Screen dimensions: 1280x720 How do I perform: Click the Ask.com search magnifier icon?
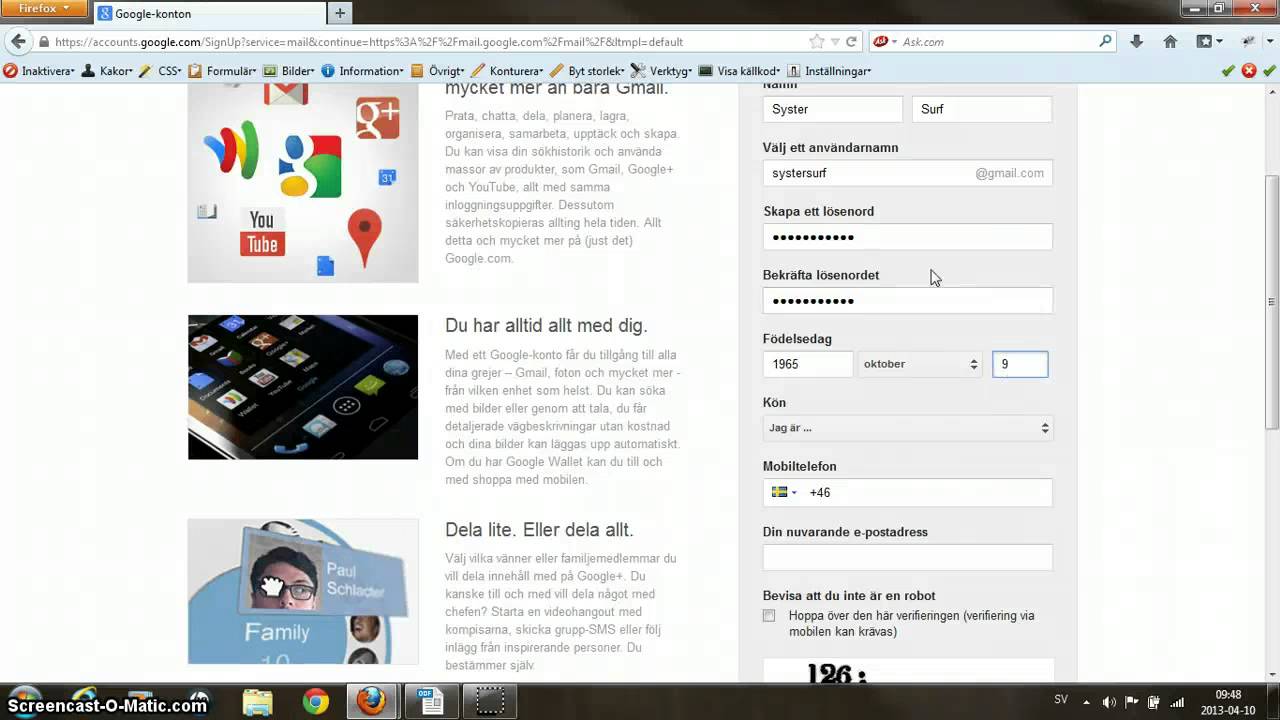click(x=1105, y=42)
